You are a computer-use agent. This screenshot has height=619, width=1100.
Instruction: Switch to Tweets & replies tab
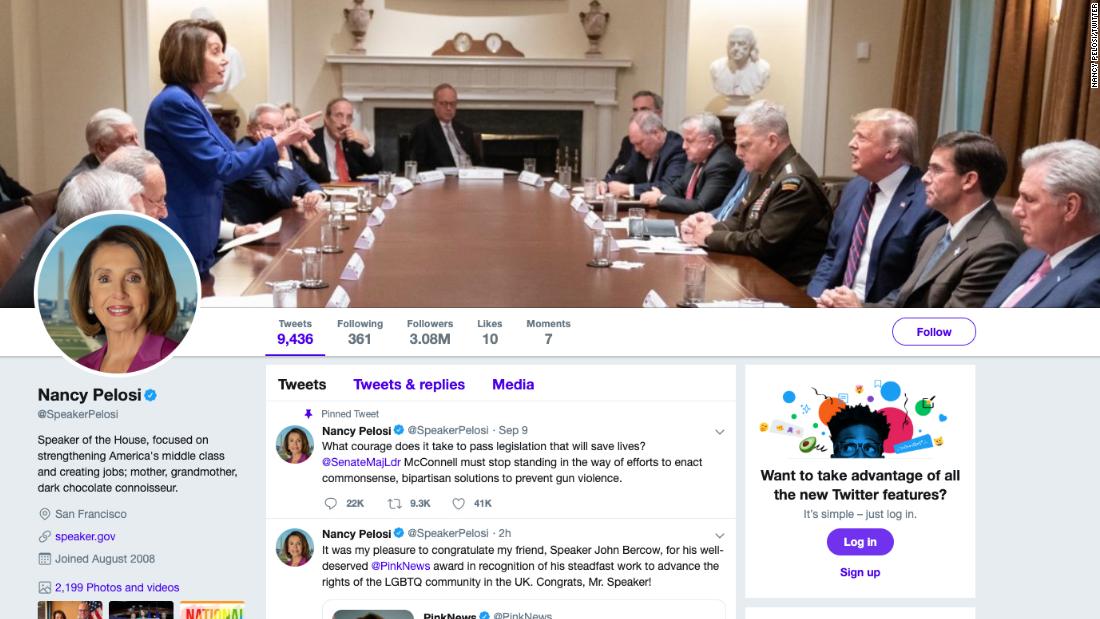tap(409, 385)
